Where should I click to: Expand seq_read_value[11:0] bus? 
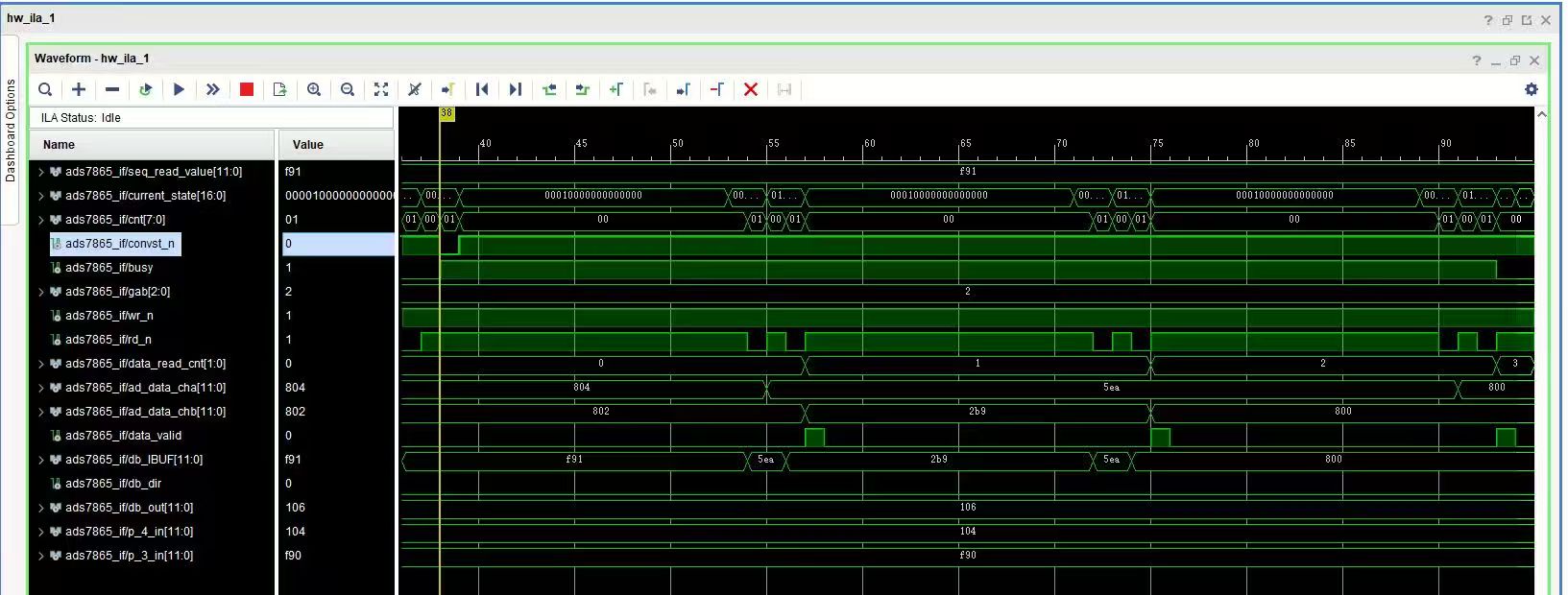point(41,172)
